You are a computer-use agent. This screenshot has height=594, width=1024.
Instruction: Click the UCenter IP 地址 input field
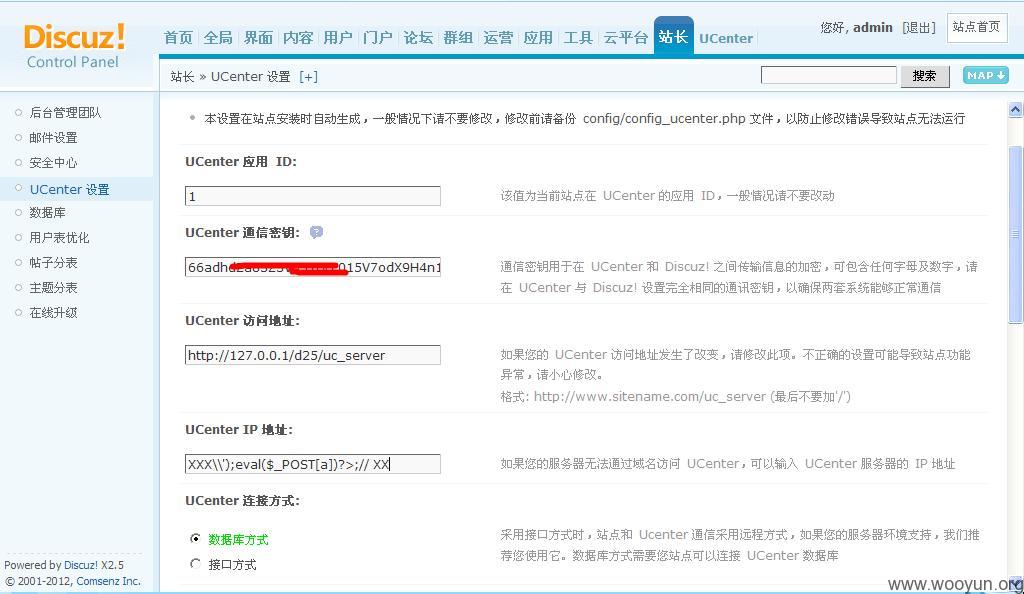[313, 464]
